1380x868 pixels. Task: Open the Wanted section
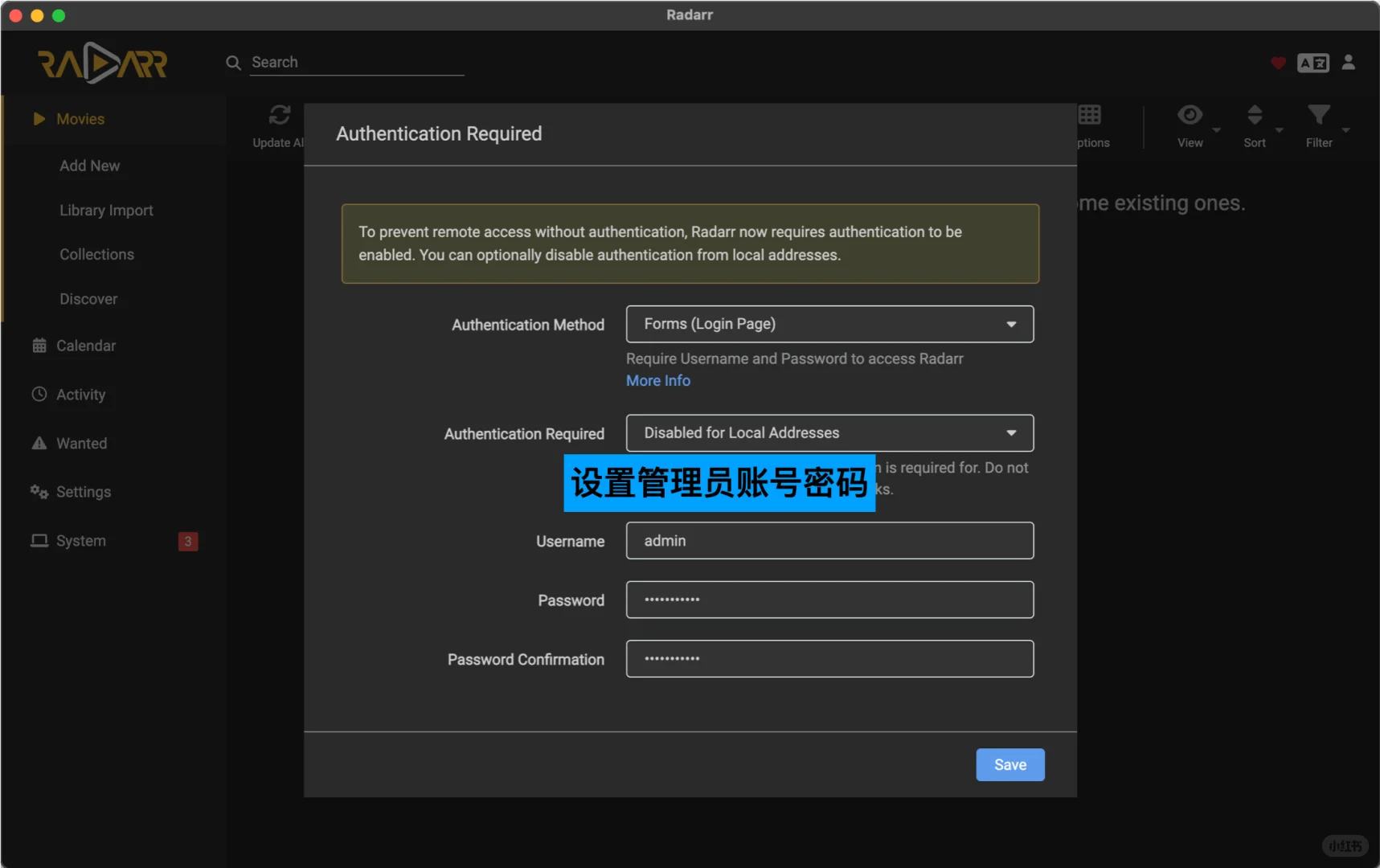(x=81, y=444)
